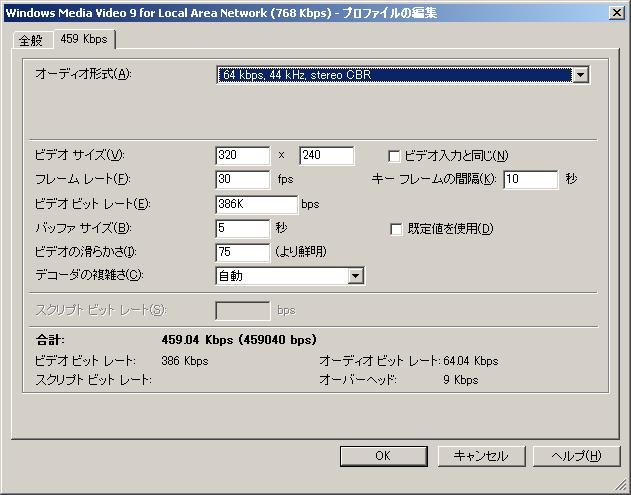The height and width of the screenshot is (495, 631).
Task: Check the 既定値を使用 checkbox
Action: coord(396,229)
